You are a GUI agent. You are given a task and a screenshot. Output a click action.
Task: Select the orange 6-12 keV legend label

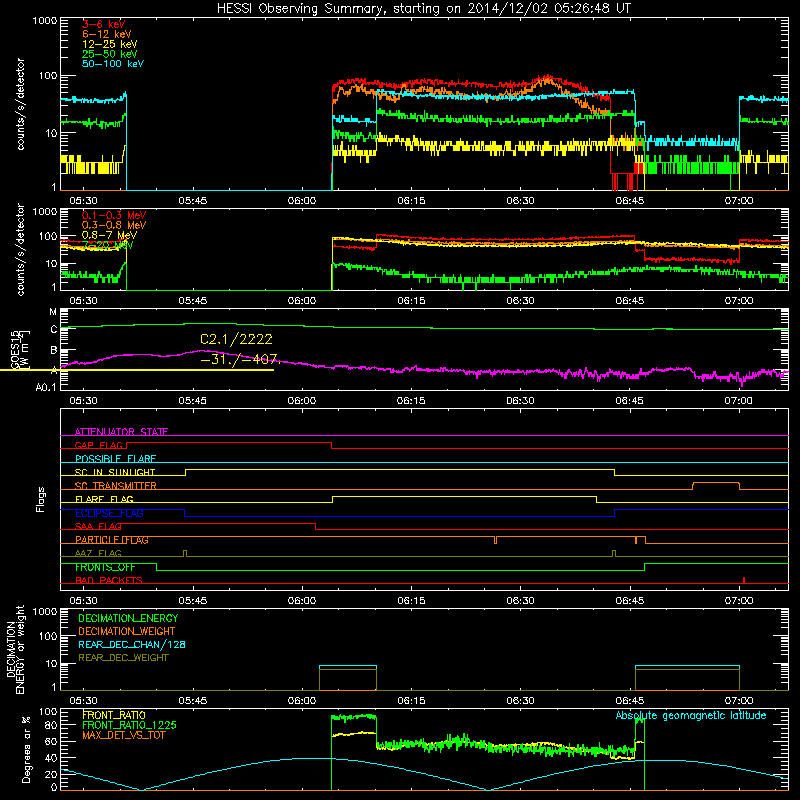point(107,34)
